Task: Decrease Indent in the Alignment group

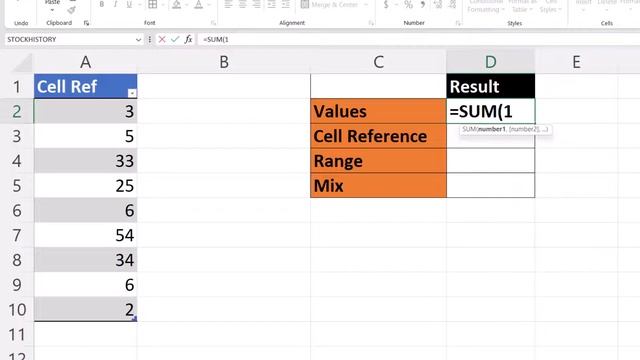Action: click(x=271, y=5)
